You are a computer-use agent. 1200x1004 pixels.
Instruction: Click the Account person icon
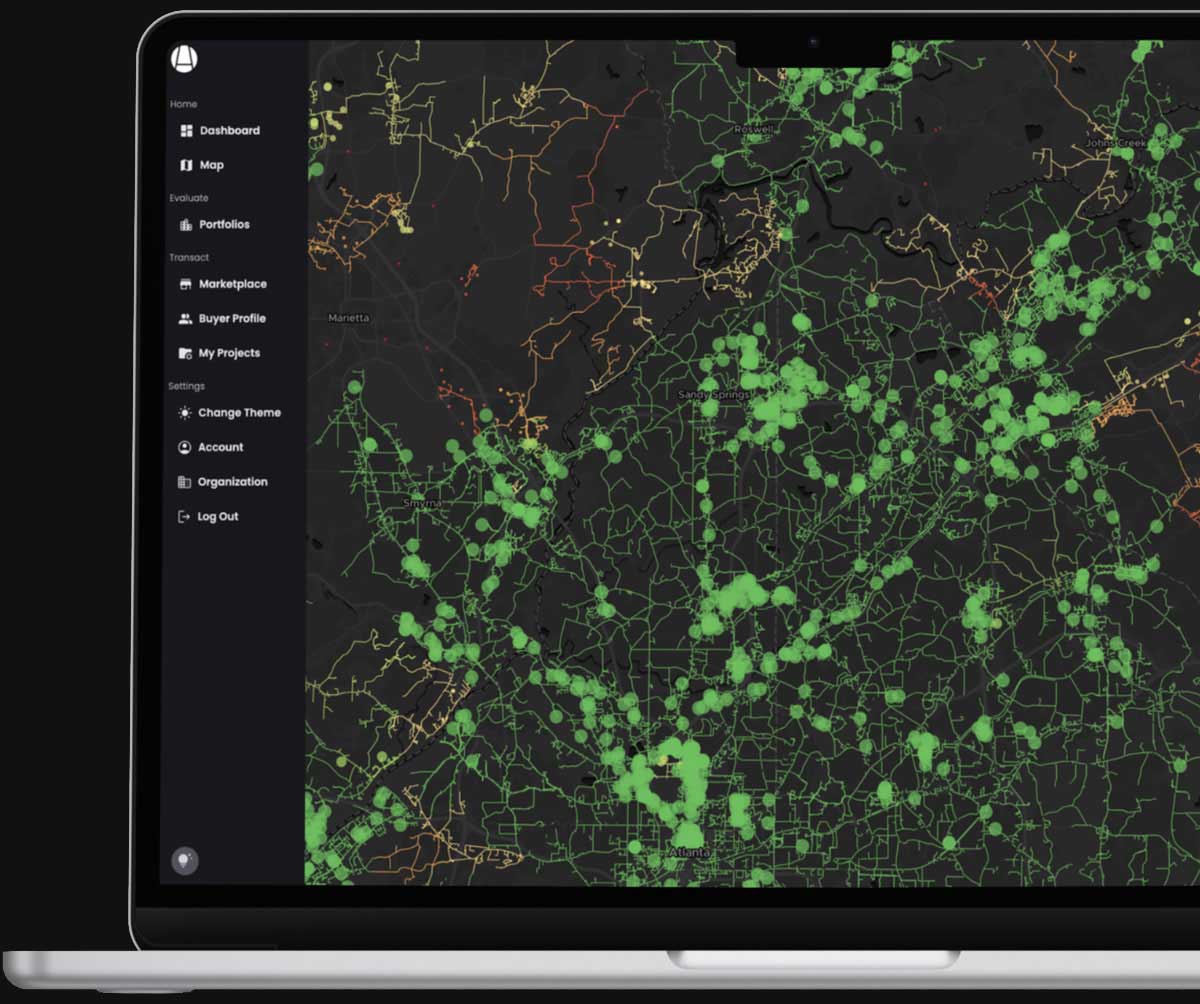[184, 447]
